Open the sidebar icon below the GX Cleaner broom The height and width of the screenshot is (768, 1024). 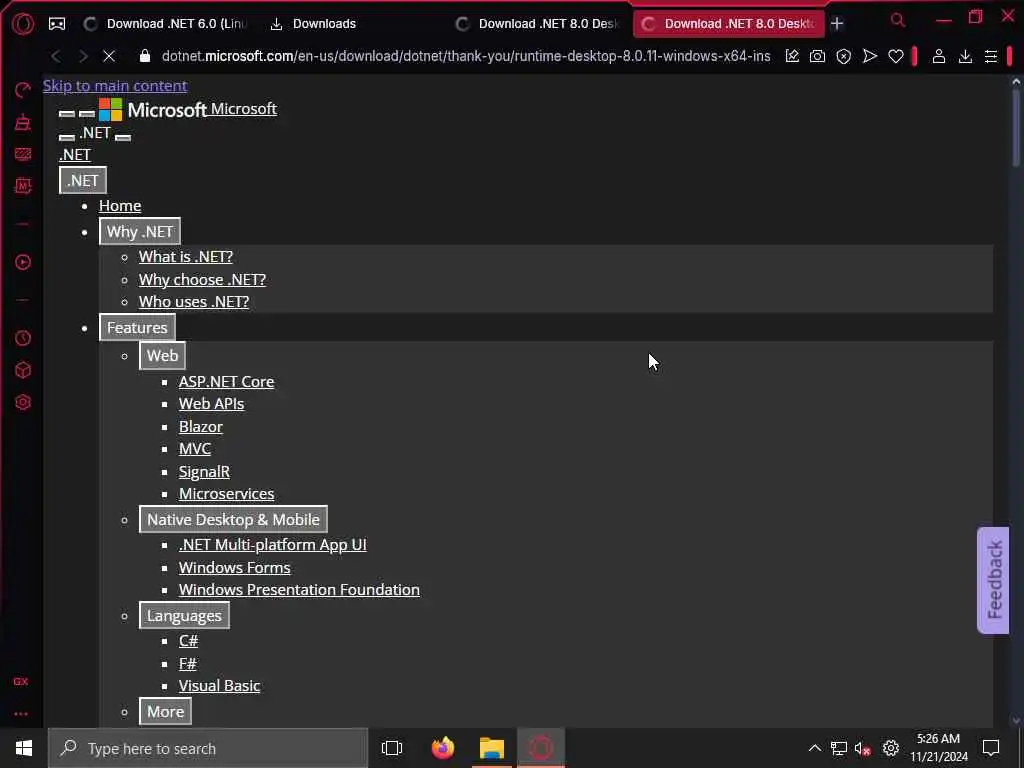pyautogui.click(x=23, y=154)
